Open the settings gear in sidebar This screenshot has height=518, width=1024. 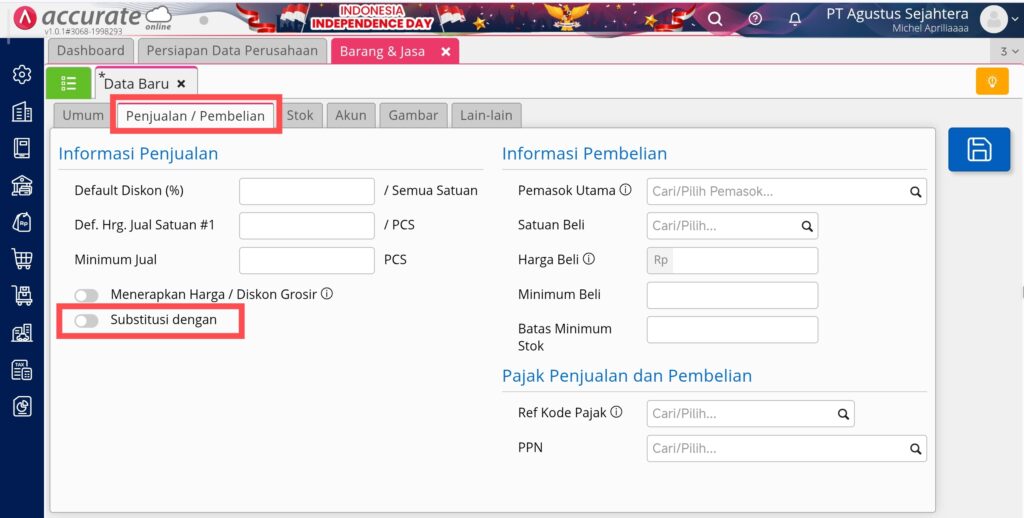[x=21, y=75]
